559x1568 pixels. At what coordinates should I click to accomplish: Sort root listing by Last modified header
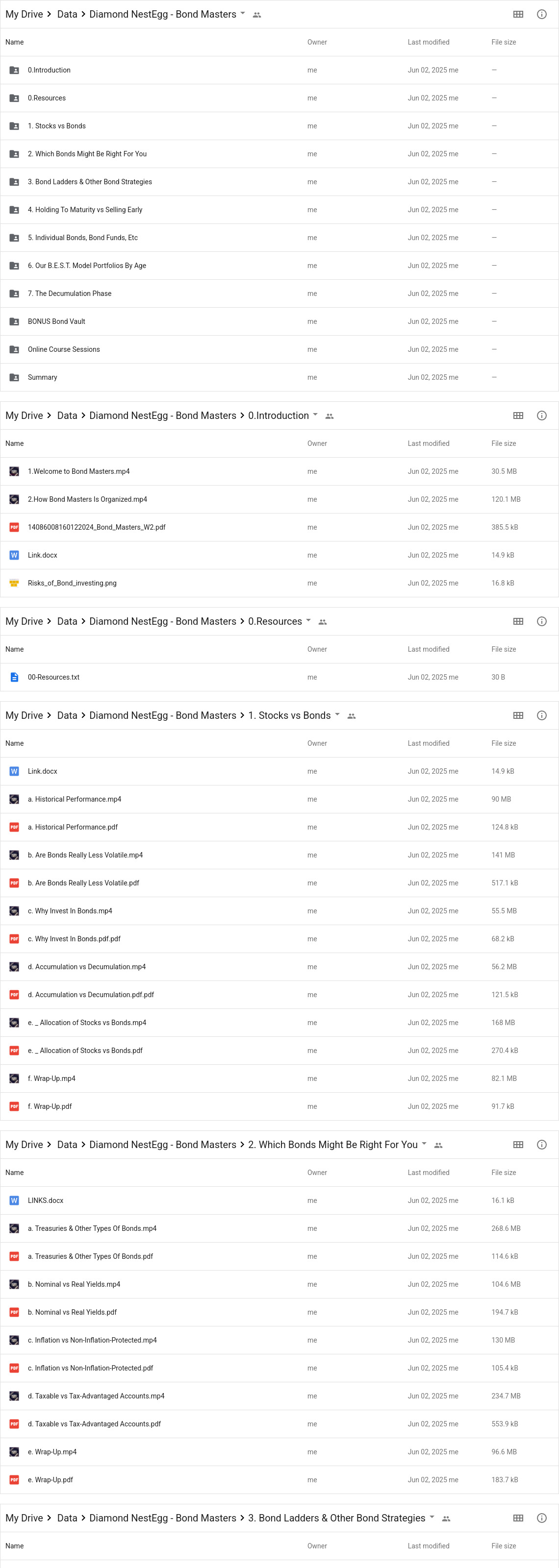[429, 42]
